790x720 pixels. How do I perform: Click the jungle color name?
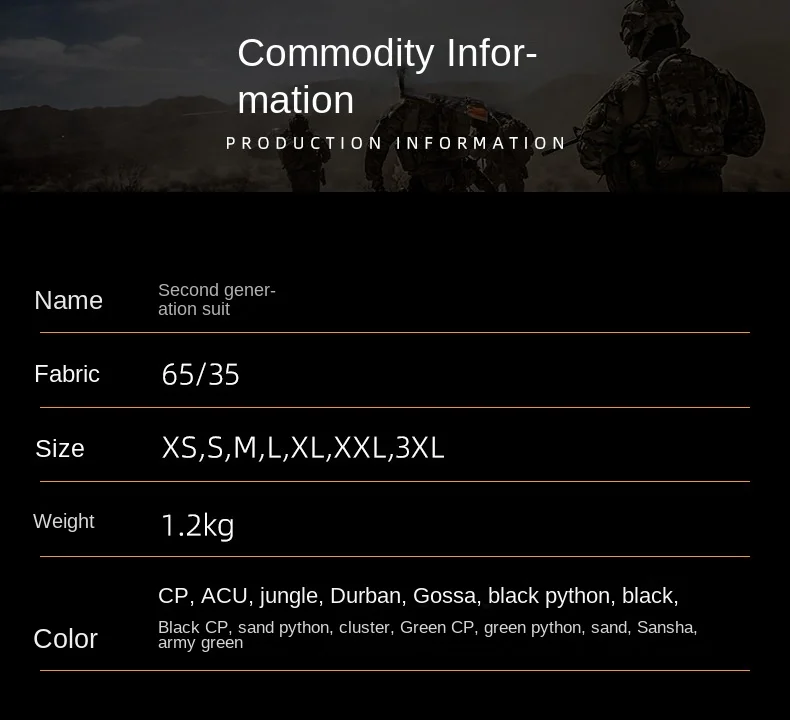[288, 596]
